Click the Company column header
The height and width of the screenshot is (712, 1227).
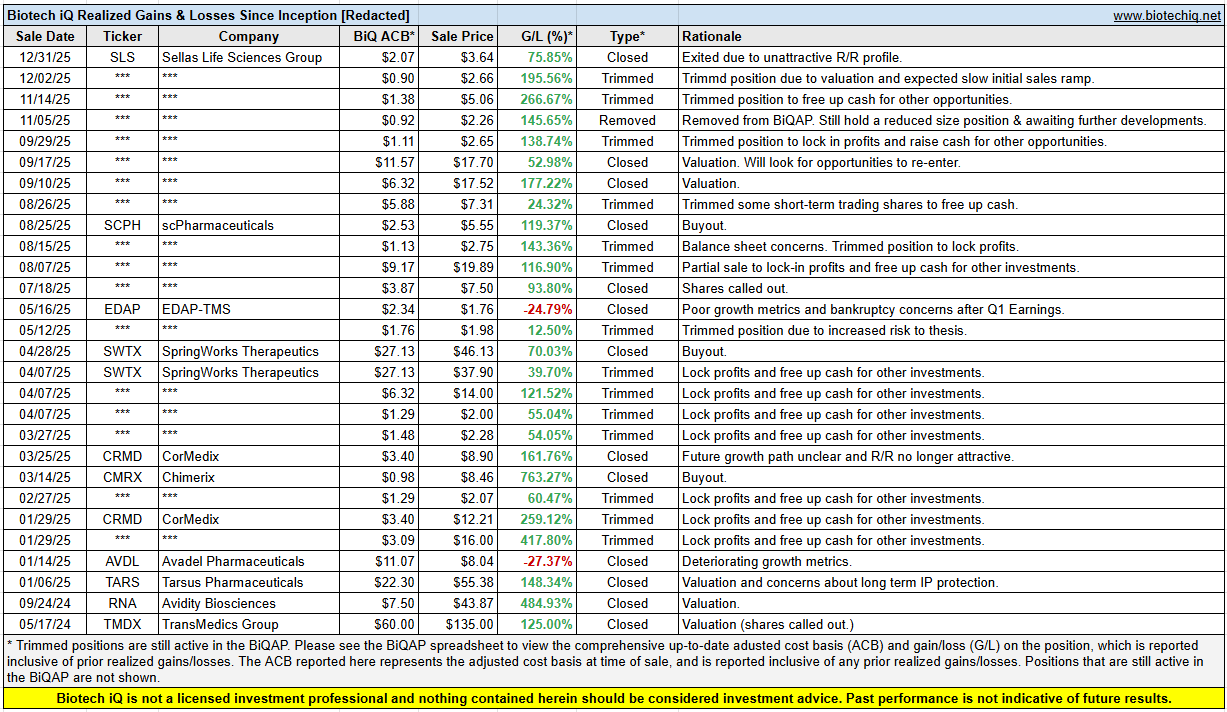coord(249,36)
